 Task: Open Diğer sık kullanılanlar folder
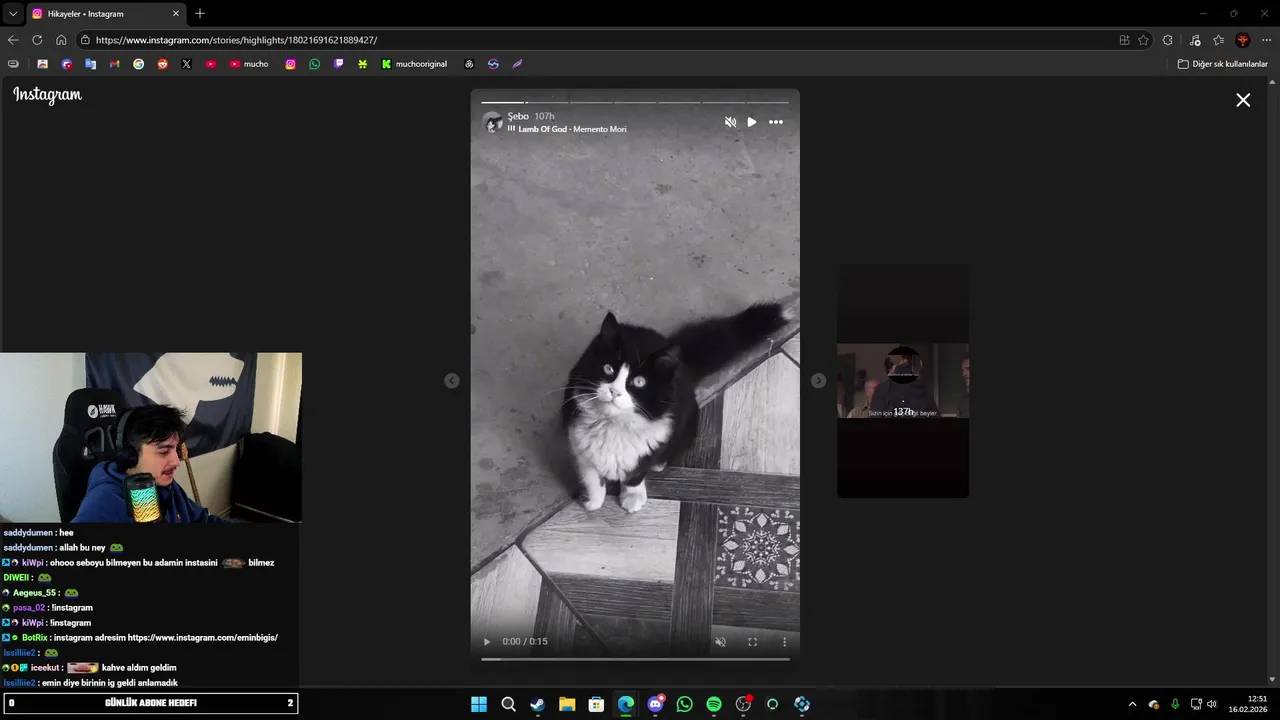[1222, 64]
